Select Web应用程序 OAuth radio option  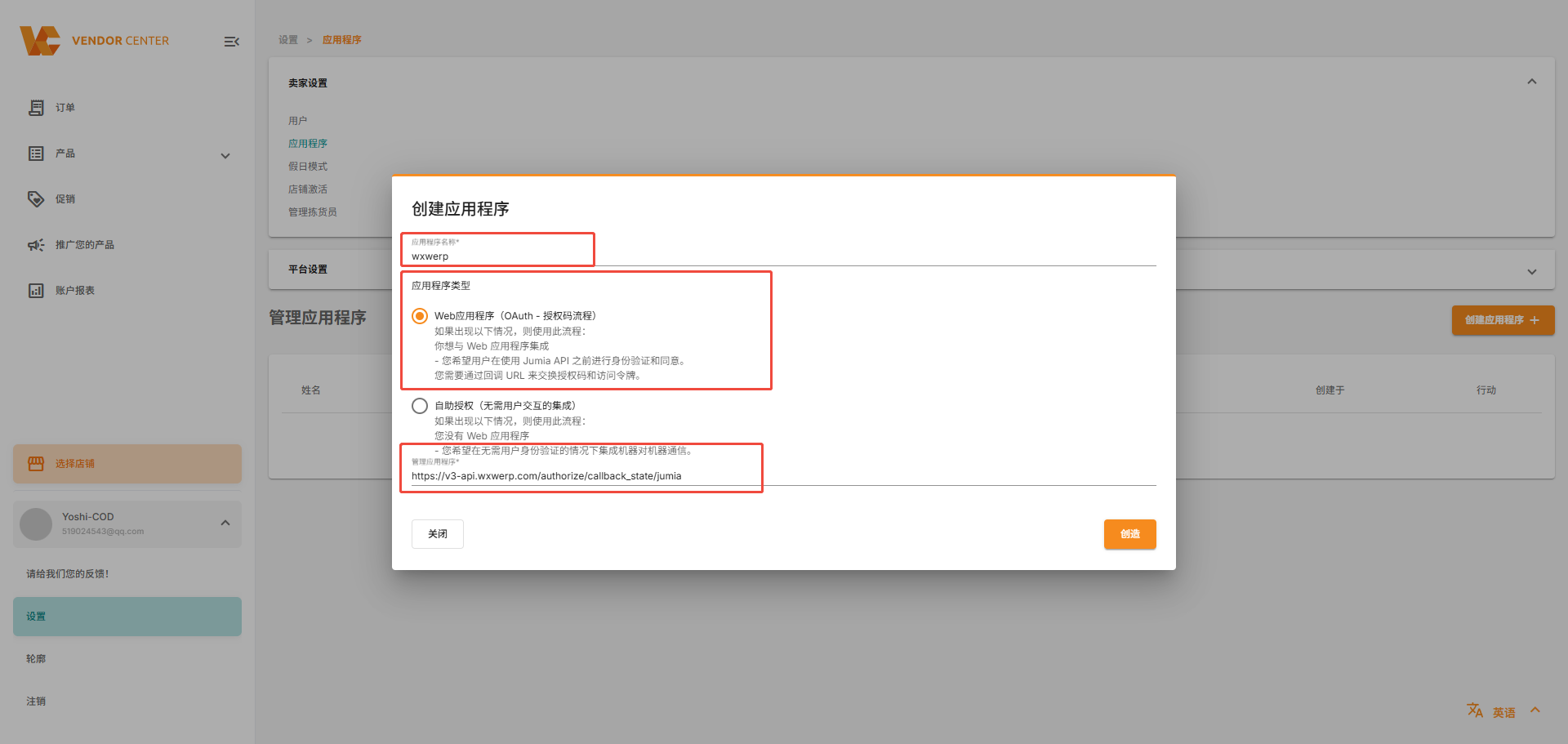tap(420, 316)
